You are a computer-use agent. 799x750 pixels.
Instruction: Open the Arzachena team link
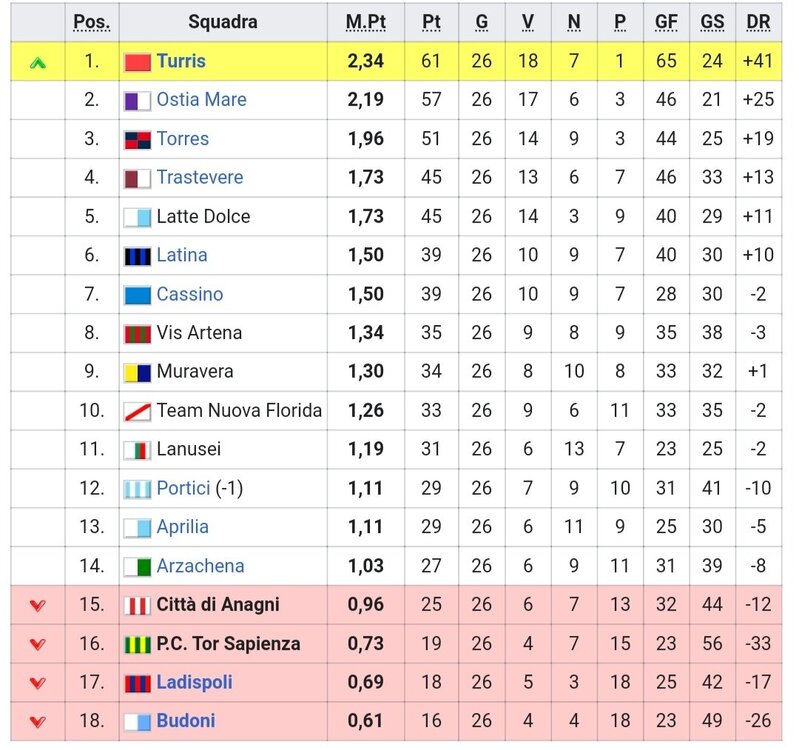click(x=200, y=566)
